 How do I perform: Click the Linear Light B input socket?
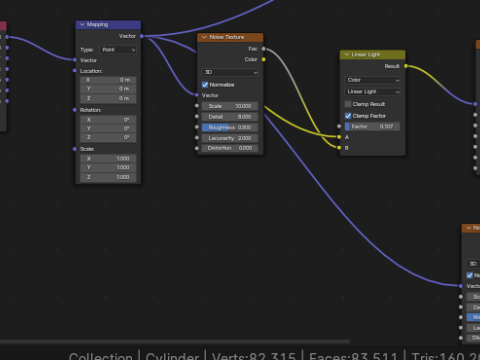coord(339,147)
